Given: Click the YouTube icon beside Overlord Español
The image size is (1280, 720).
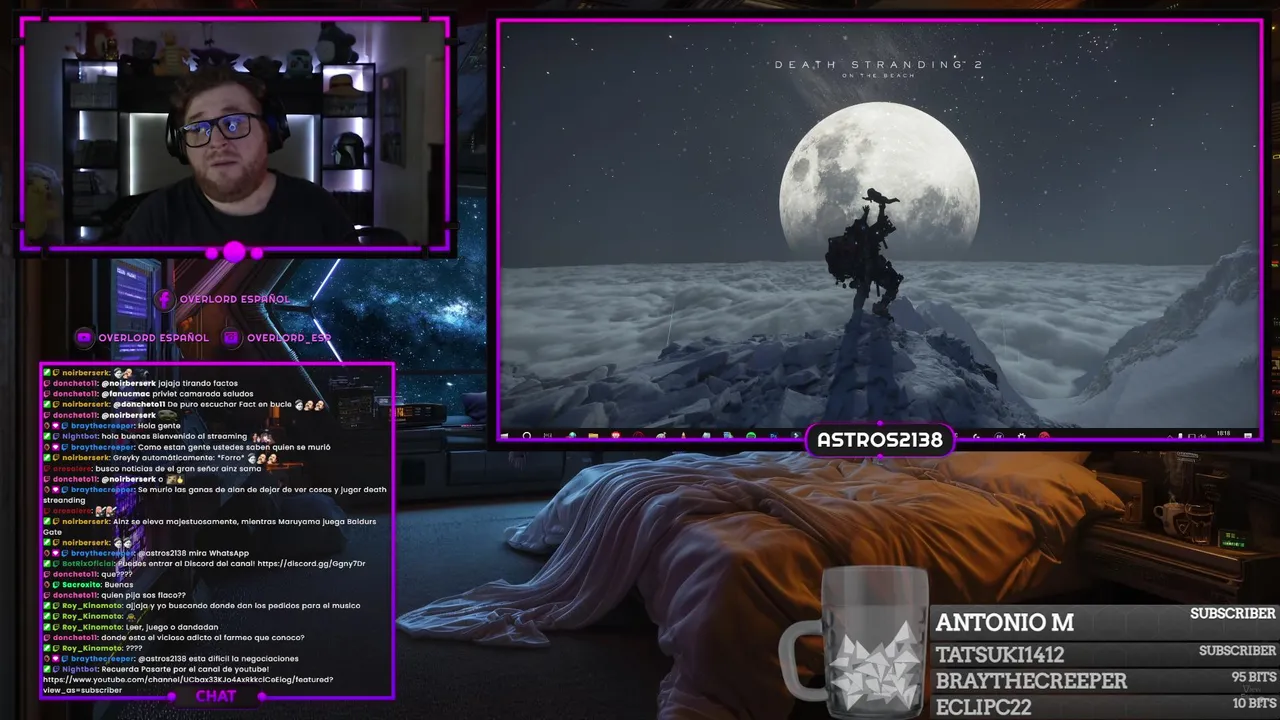Looking at the screenshot, I should point(84,338).
